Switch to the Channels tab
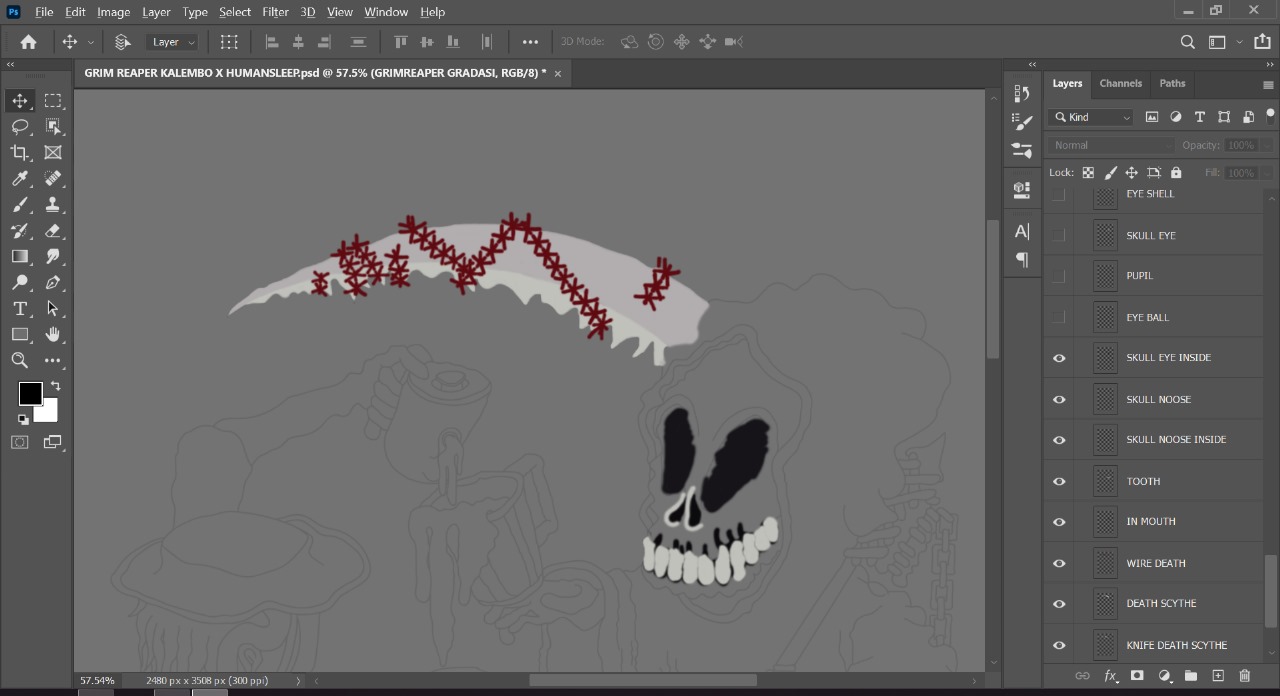This screenshot has height=696, width=1280. click(1120, 83)
